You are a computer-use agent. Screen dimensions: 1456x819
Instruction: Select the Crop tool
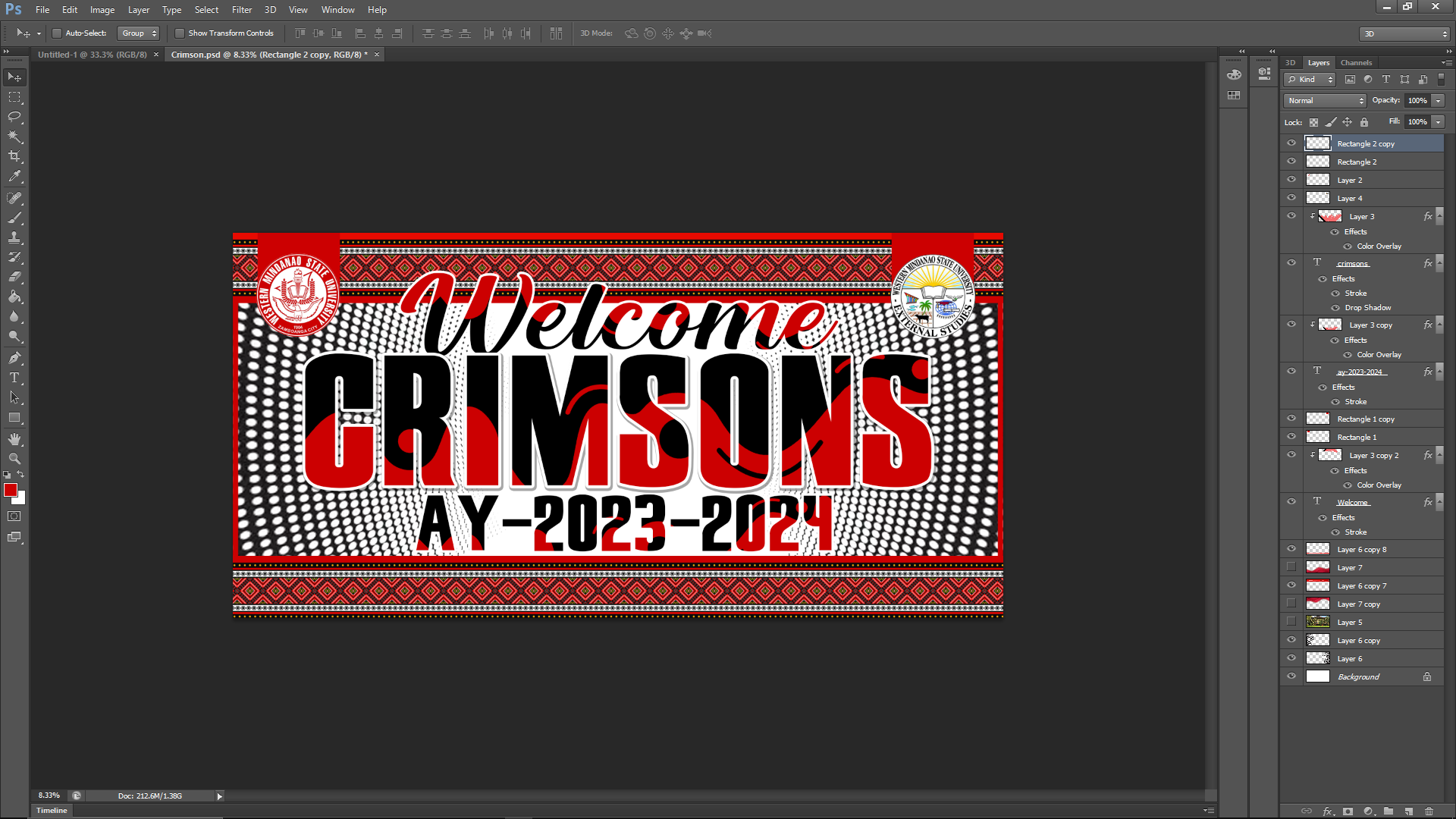point(14,156)
